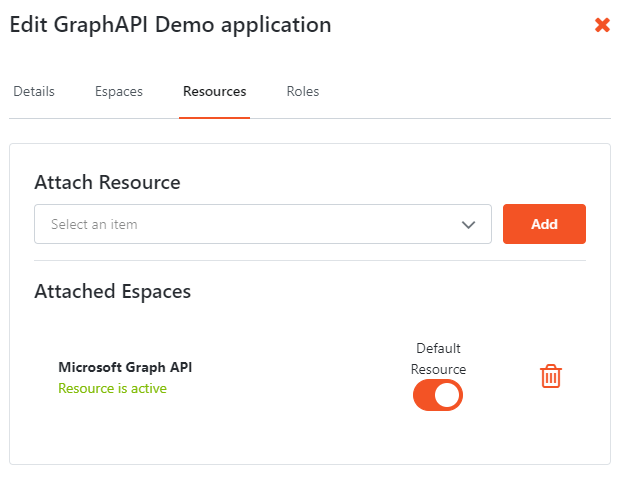Click the white knob on the toggle

point(447,396)
